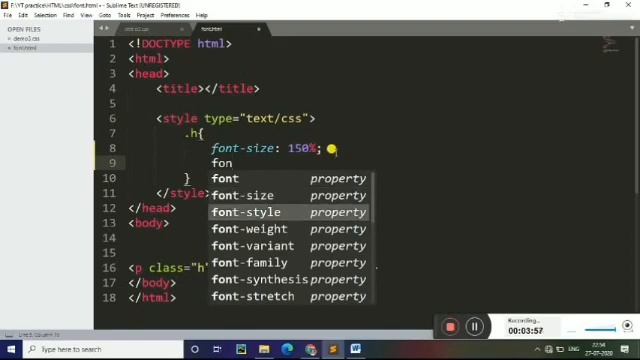This screenshot has height=360, width=640.
Task: Open Microsoft Edge from the taskbar
Action: click(287, 349)
